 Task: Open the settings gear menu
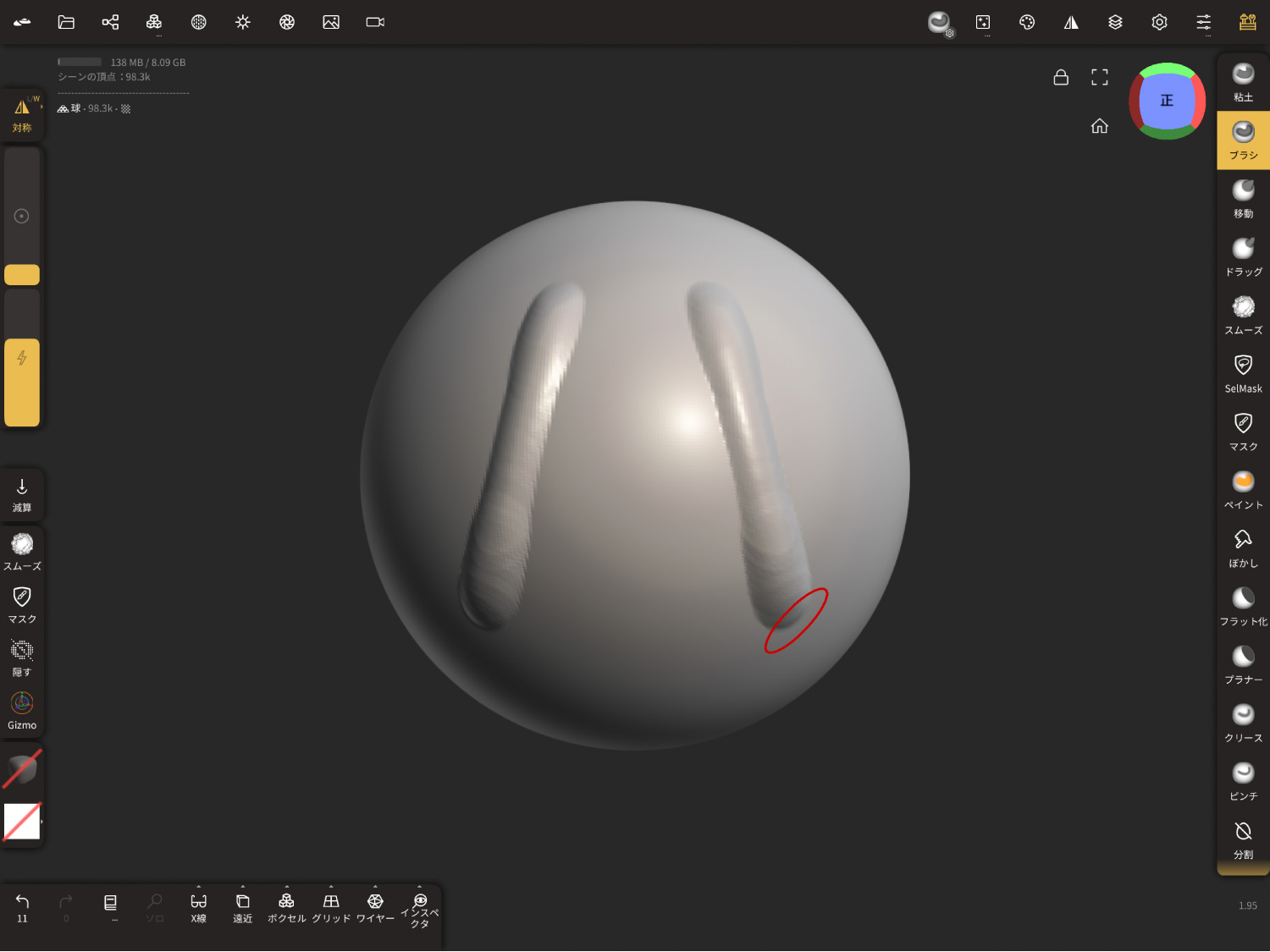pyautogui.click(x=1159, y=22)
